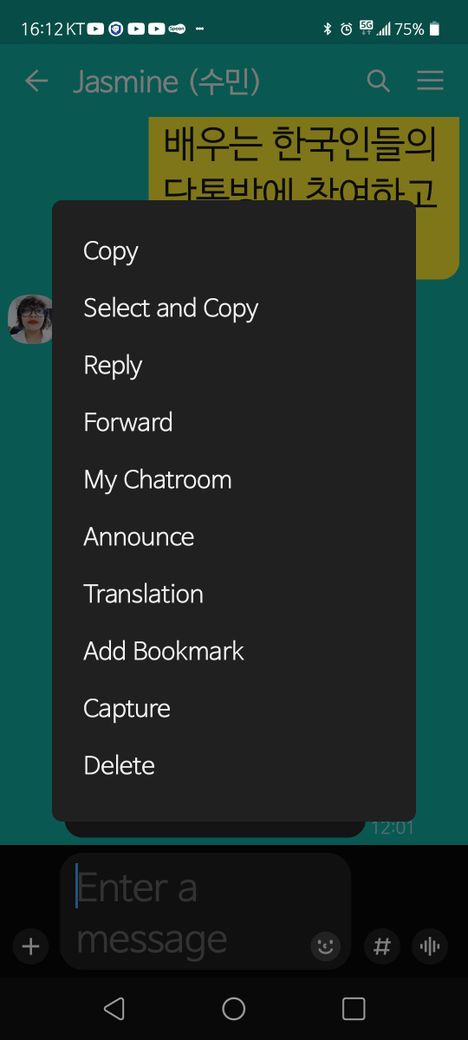Tap the Android home navigation button
Image resolution: width=468 pixels, height=1040 pixels.
233,1009
